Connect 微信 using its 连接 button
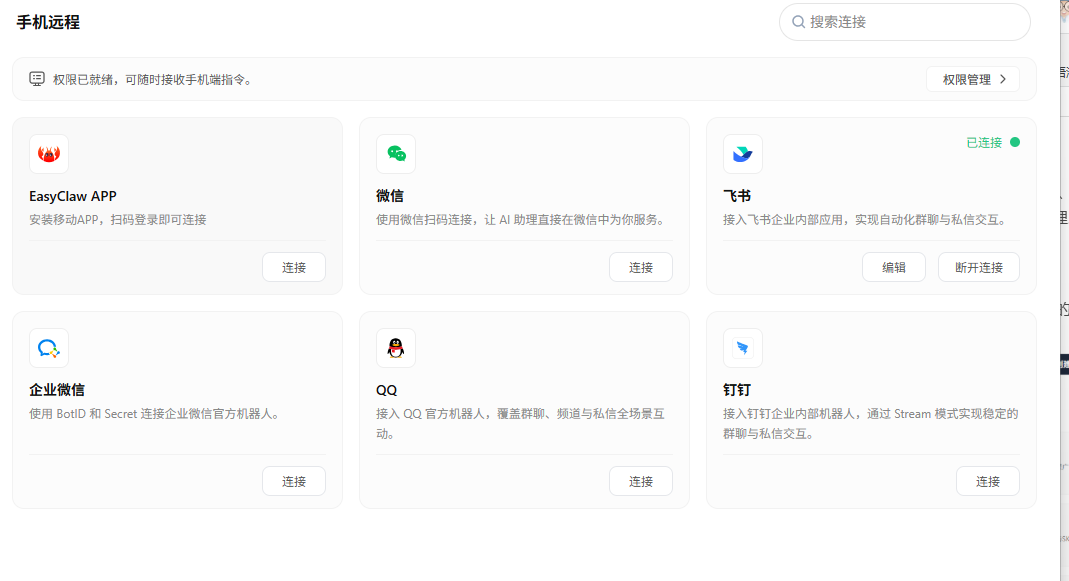Image resolution: width=1069 pixels, height=581 pixels. pos(641,267)
